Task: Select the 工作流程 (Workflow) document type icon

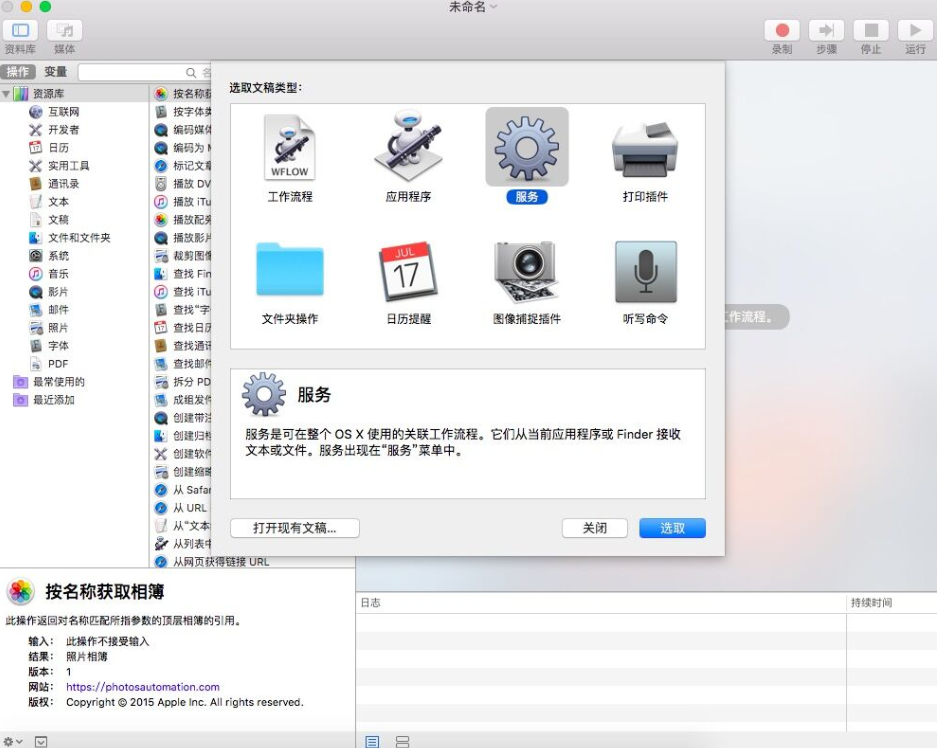Action: pyautogui.click(x=288, y=152)
